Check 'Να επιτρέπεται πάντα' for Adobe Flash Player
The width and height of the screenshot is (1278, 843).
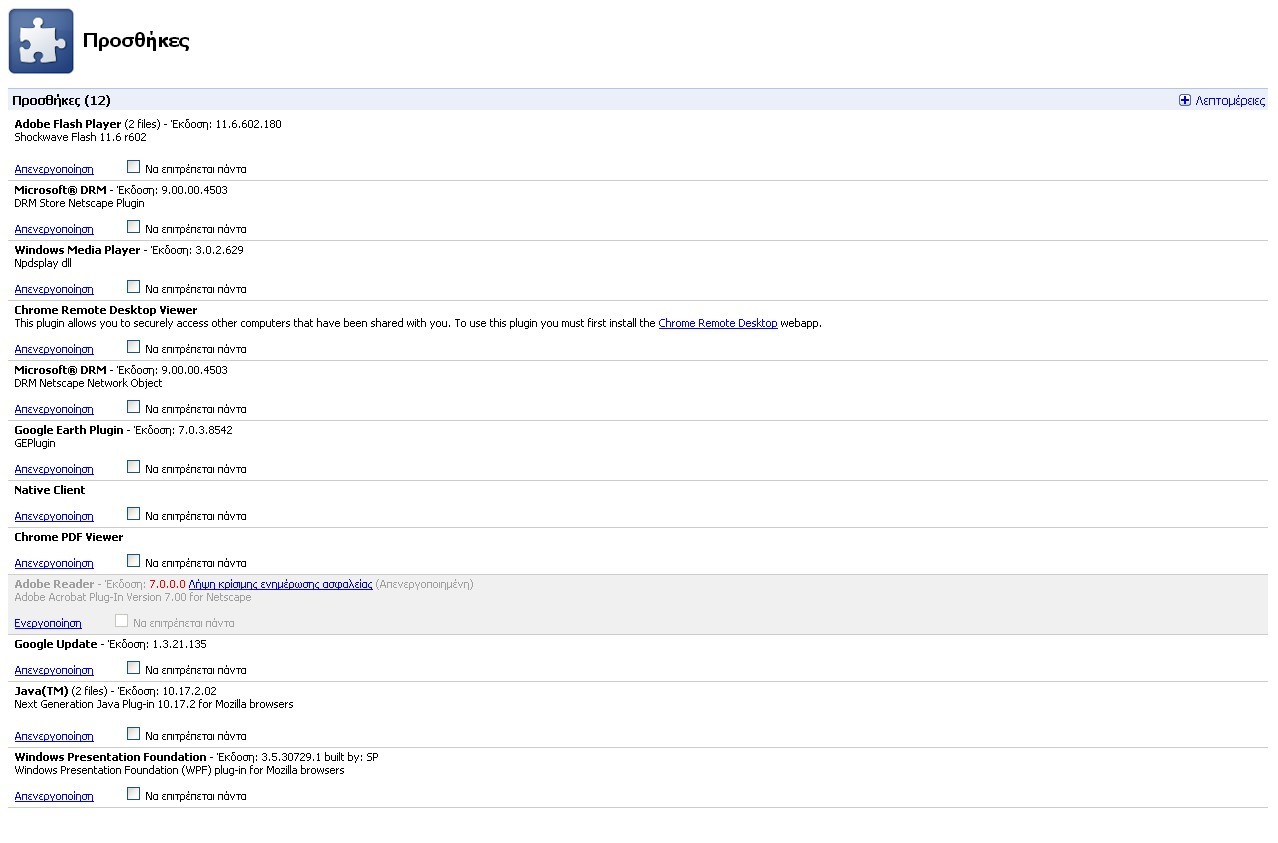click(x=133, y=167)
